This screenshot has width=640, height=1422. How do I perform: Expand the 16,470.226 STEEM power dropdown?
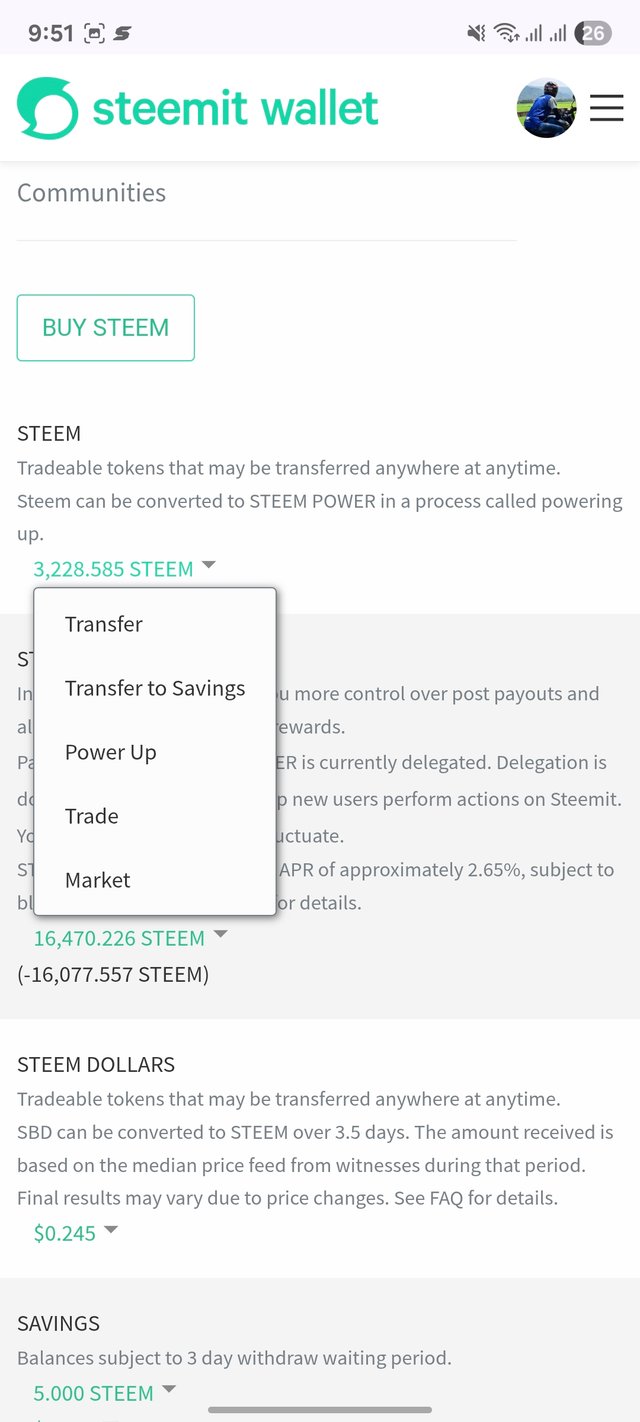[x=130, y=938]
